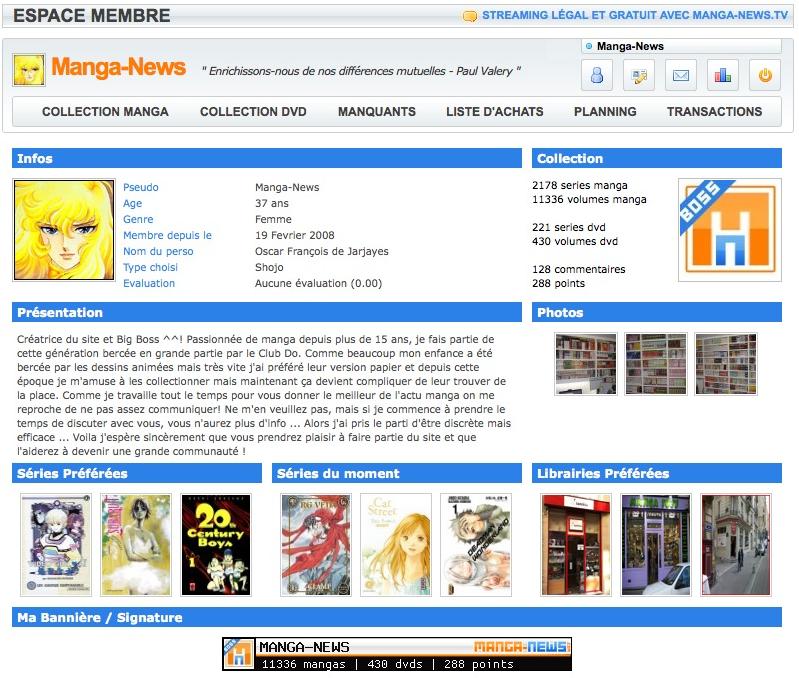799x678 pixels.
Task: Click the "2178 series manga" count
Action: pos(580,185)
